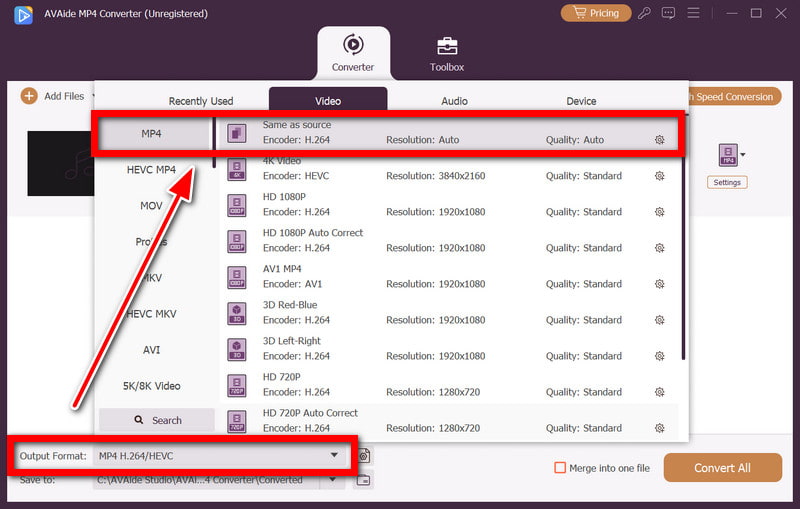
Task: Switch to the Converter tab
Action: [x=353, y=53]
